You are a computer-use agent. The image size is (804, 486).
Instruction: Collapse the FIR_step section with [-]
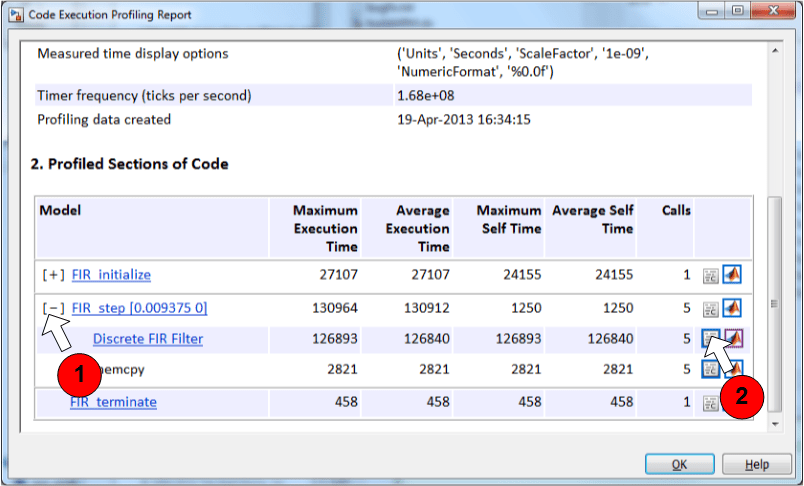(53, 309)
